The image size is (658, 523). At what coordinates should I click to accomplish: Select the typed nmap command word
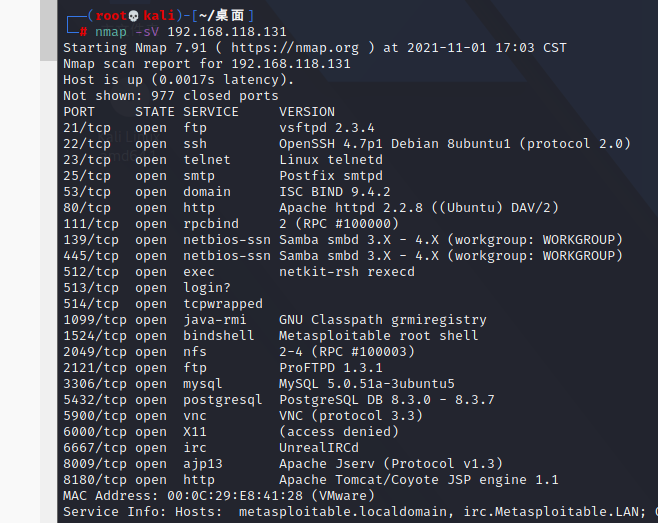(x=111, y=32)
